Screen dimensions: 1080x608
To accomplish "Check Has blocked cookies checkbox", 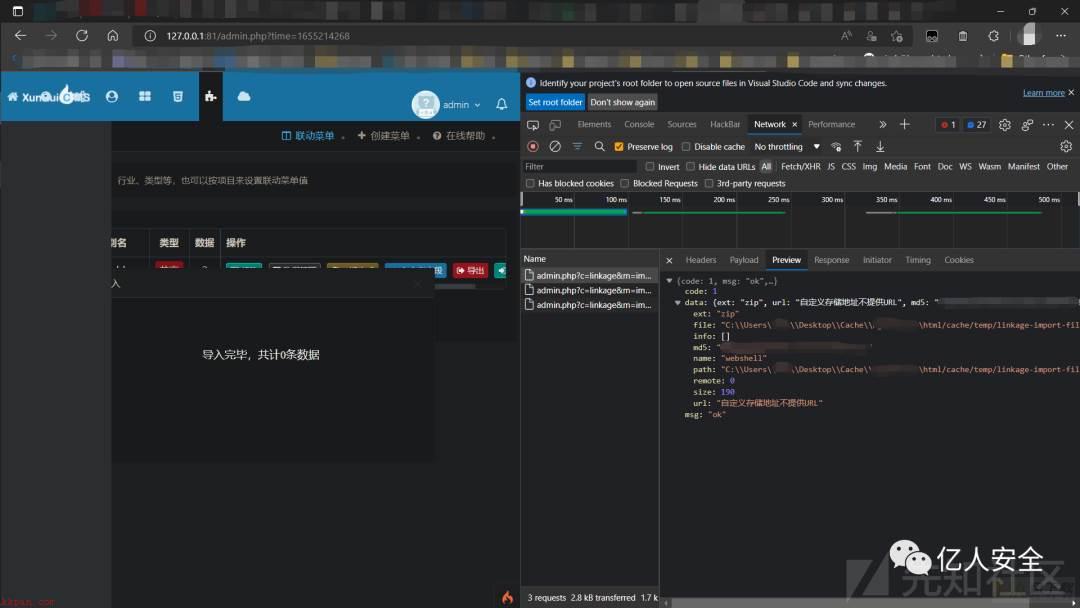I will tap(530, 184).
